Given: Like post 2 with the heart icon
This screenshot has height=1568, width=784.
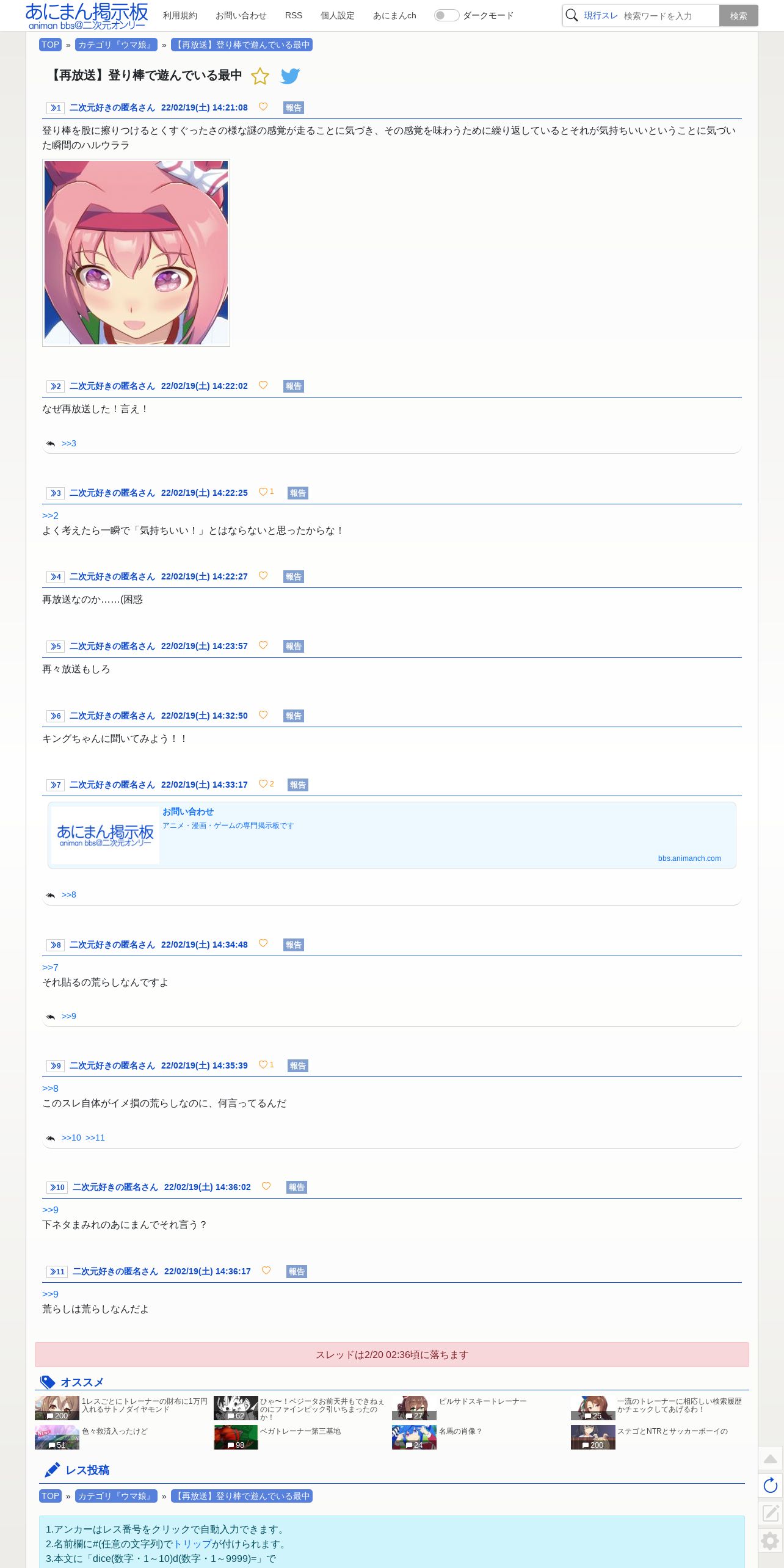Looking at the screenshot, I should pos(263,385).
